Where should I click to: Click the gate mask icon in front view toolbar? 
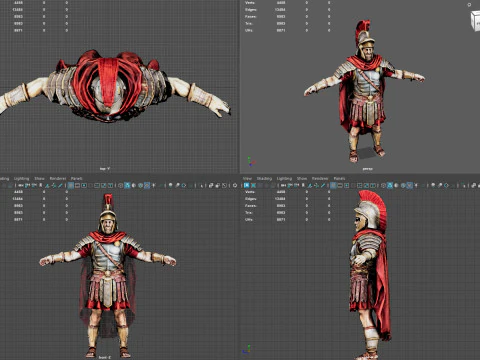(90, 185)
